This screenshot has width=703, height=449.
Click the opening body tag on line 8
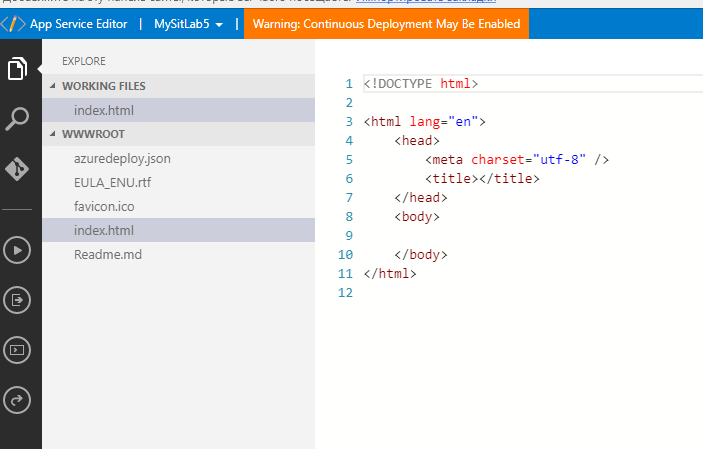tap(417, 217)
